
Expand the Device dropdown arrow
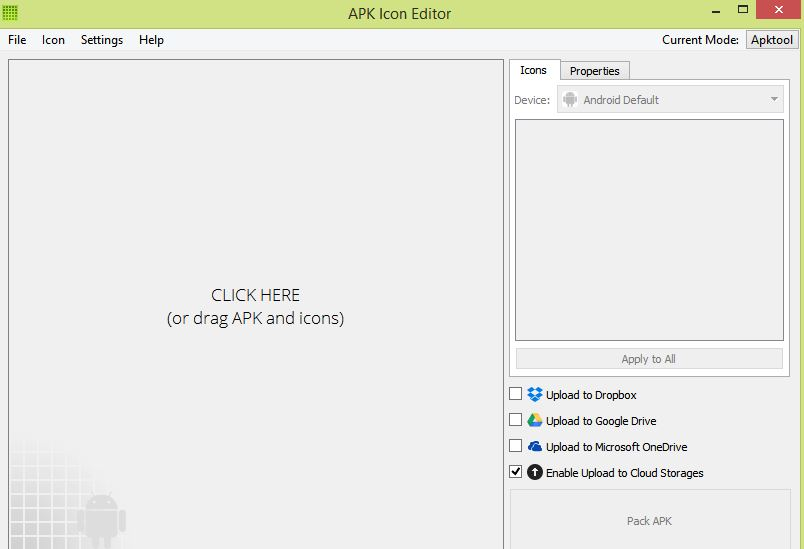(x=774, y=100)
